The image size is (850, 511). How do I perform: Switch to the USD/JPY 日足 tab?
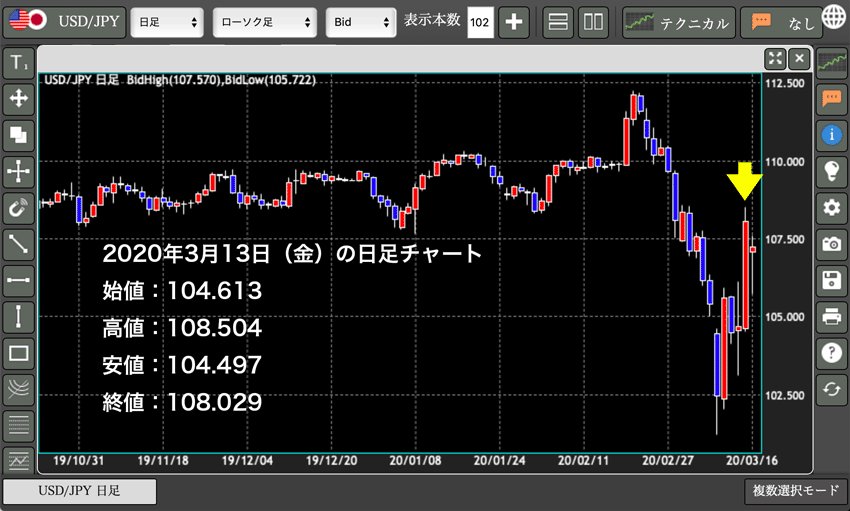79,491
